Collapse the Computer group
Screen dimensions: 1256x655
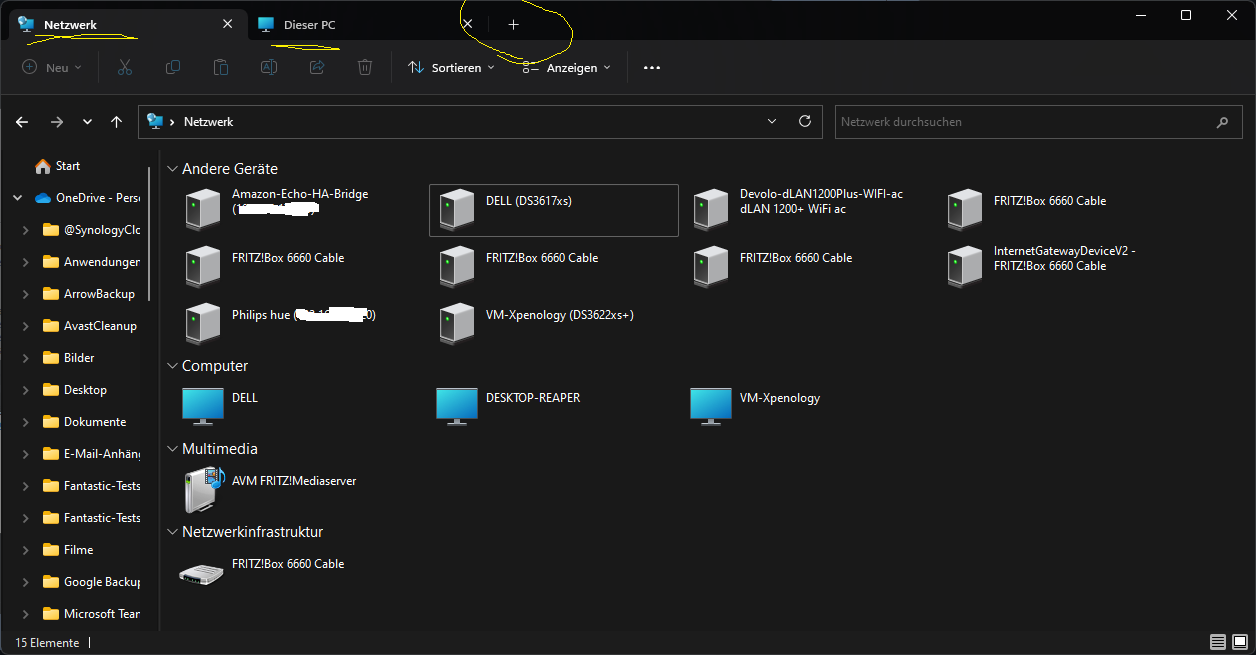click(172, 366)
